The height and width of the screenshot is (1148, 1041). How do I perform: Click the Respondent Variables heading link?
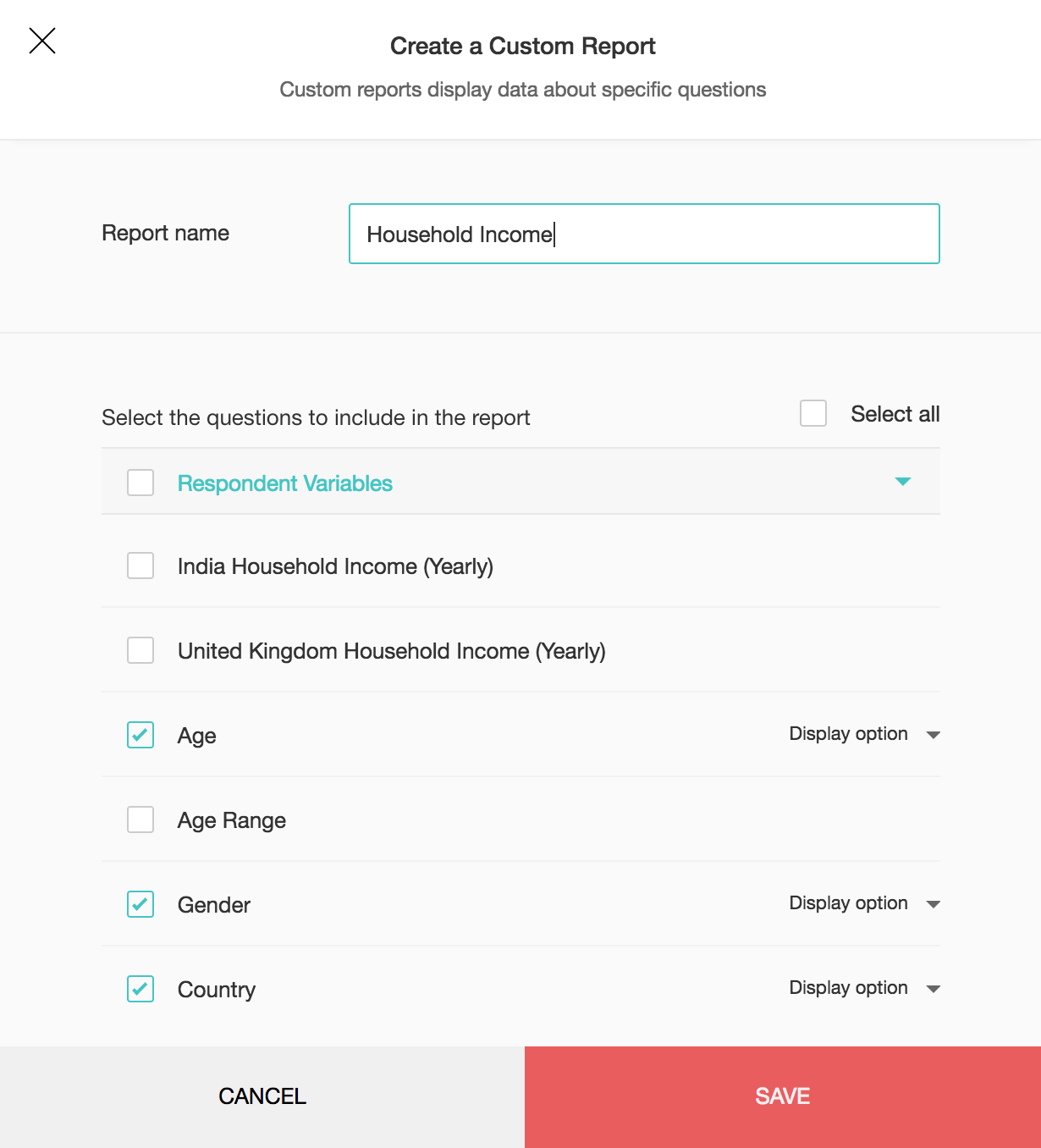(x=285, y=483)
